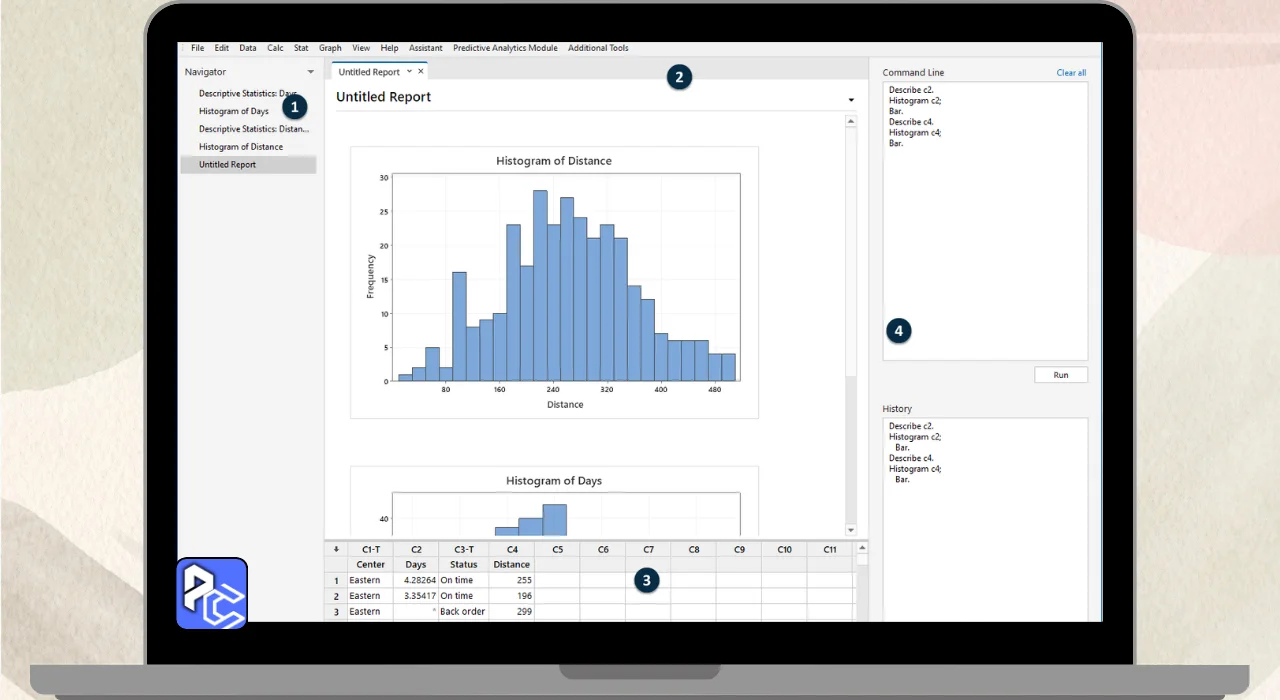Select column header C3-T

464,549
